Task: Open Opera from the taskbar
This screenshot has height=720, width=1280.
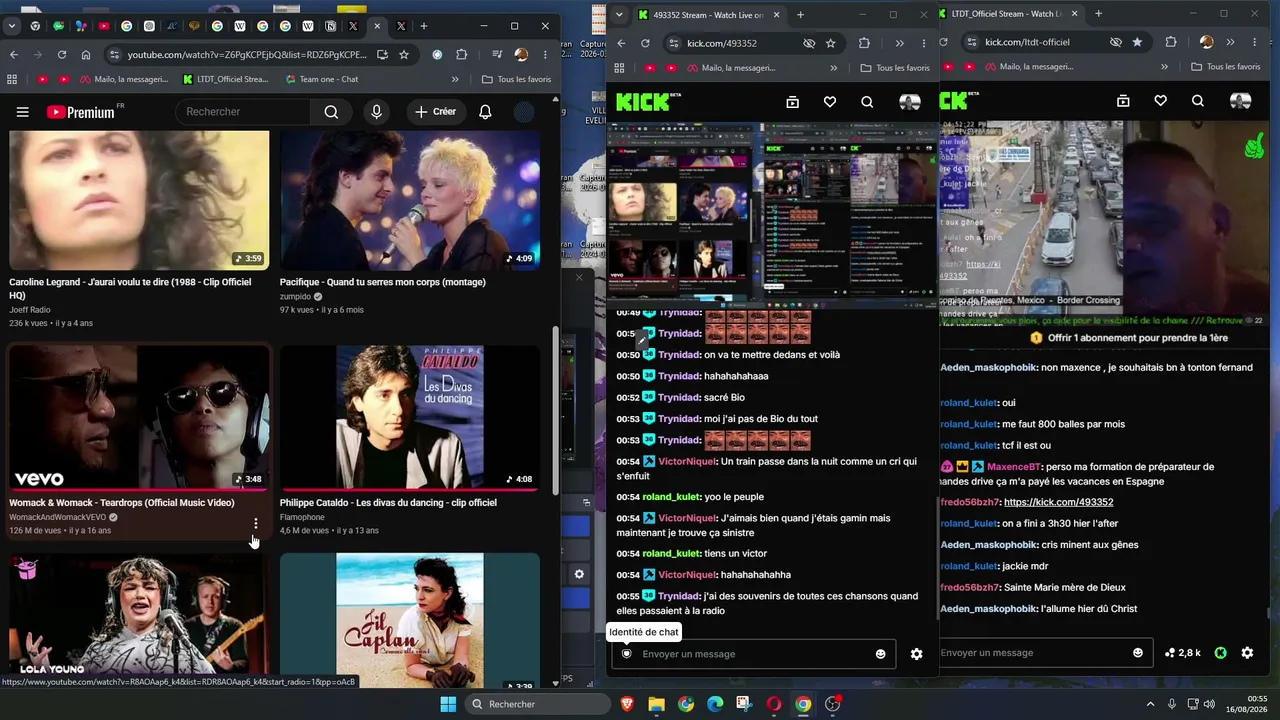Action: 774,704
